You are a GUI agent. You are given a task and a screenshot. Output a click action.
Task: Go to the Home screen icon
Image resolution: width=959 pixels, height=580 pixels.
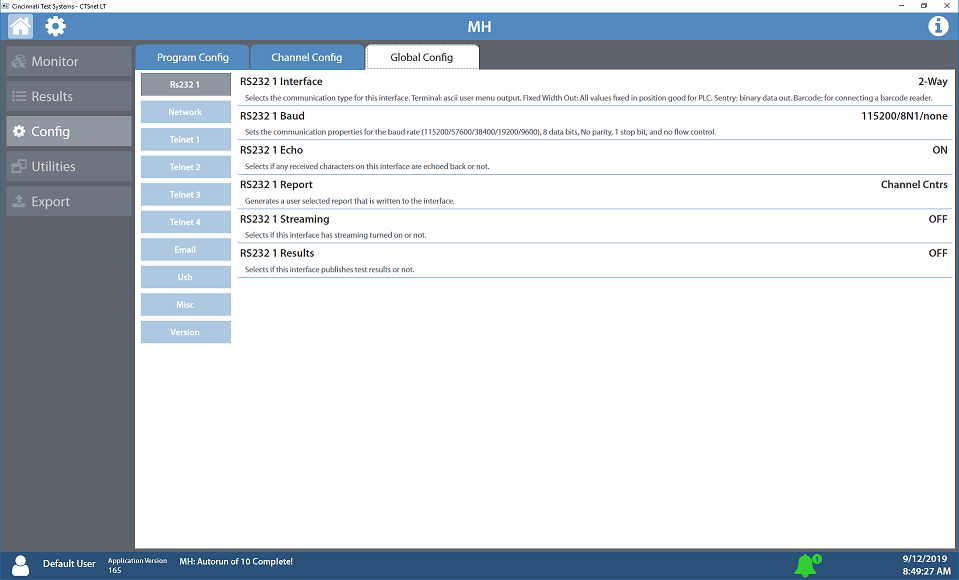[x=20, y=26]
